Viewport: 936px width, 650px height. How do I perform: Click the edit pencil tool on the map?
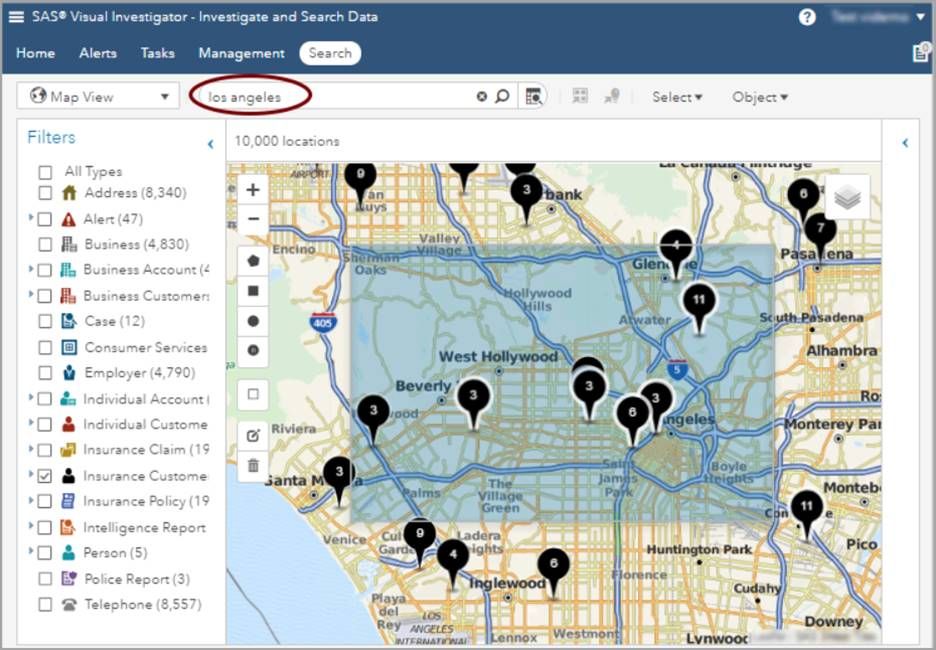pos(252,434)
